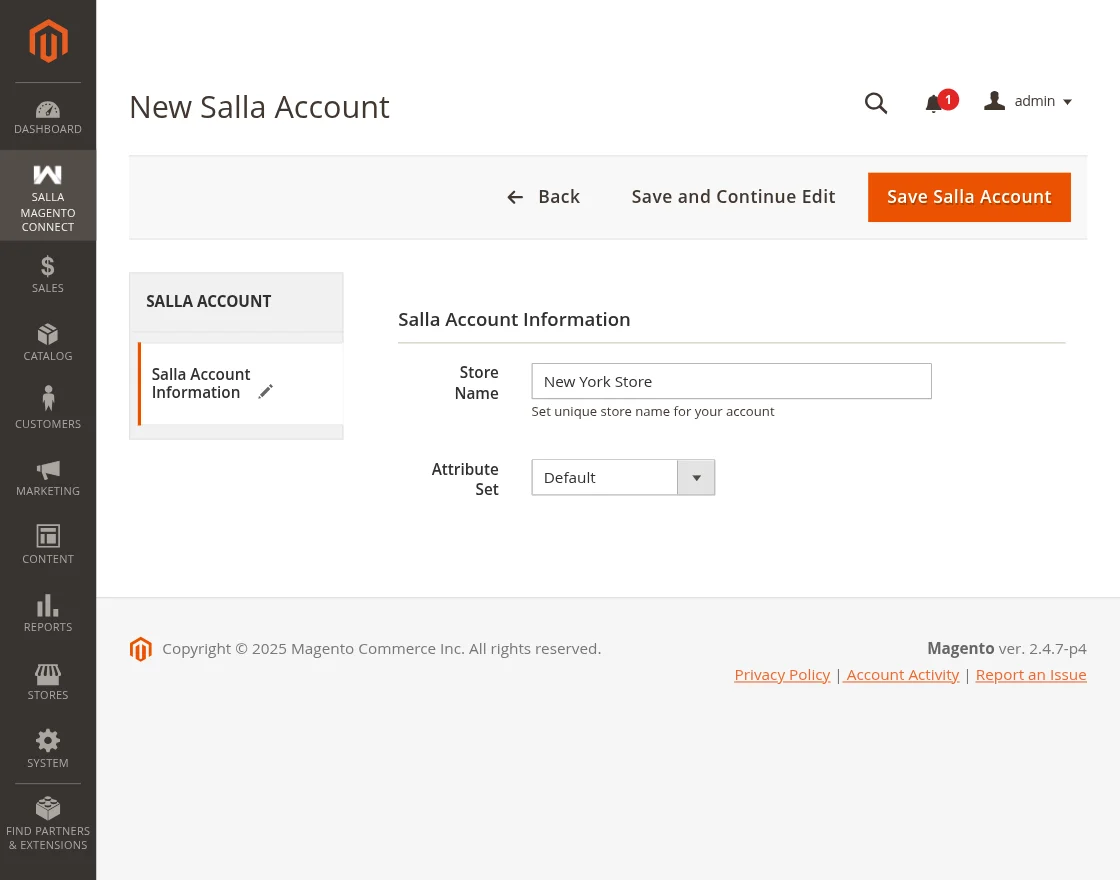1120x880 pixels.
Task: Open System settings gear icon
Action: pos(47,740)
